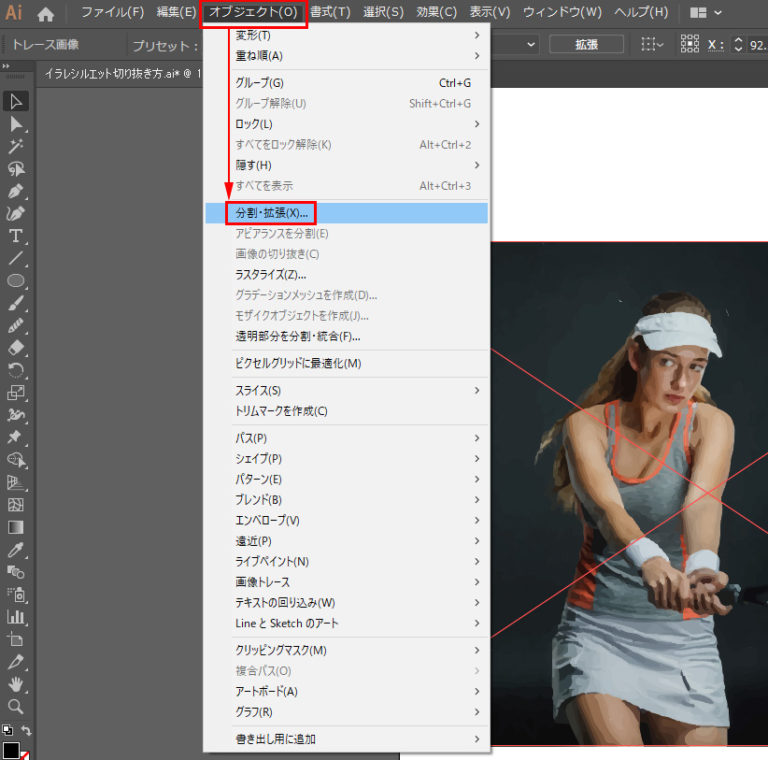Image resolution: width=768 pixels, height=760 pixels.
Task: Select the Selection tool arrow
Action: (x=16, y=101)
